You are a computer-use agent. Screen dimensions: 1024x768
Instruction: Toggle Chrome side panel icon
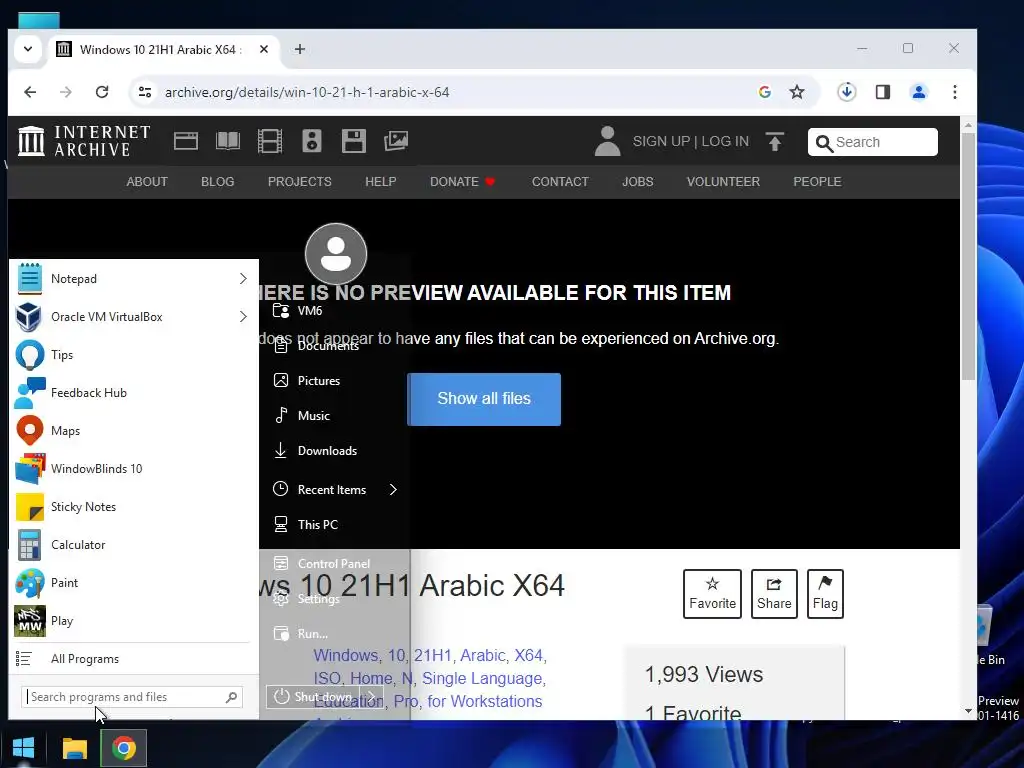[x=883, y=92]
